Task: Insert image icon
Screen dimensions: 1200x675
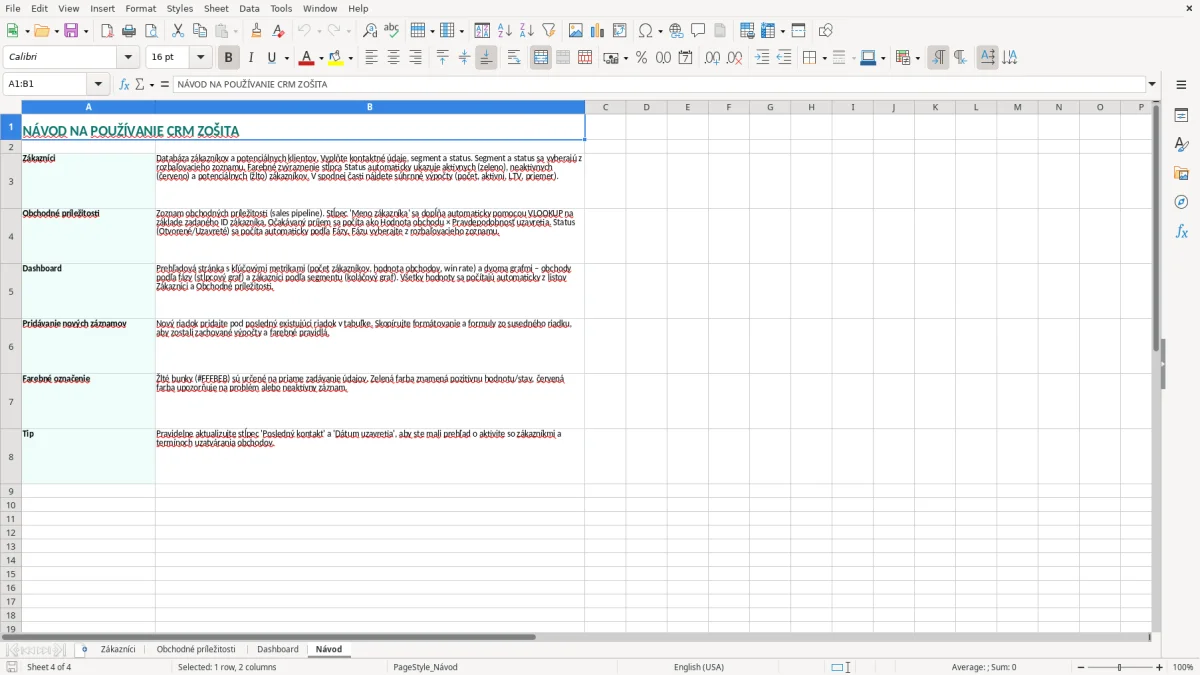Action: tap(576, 31)
